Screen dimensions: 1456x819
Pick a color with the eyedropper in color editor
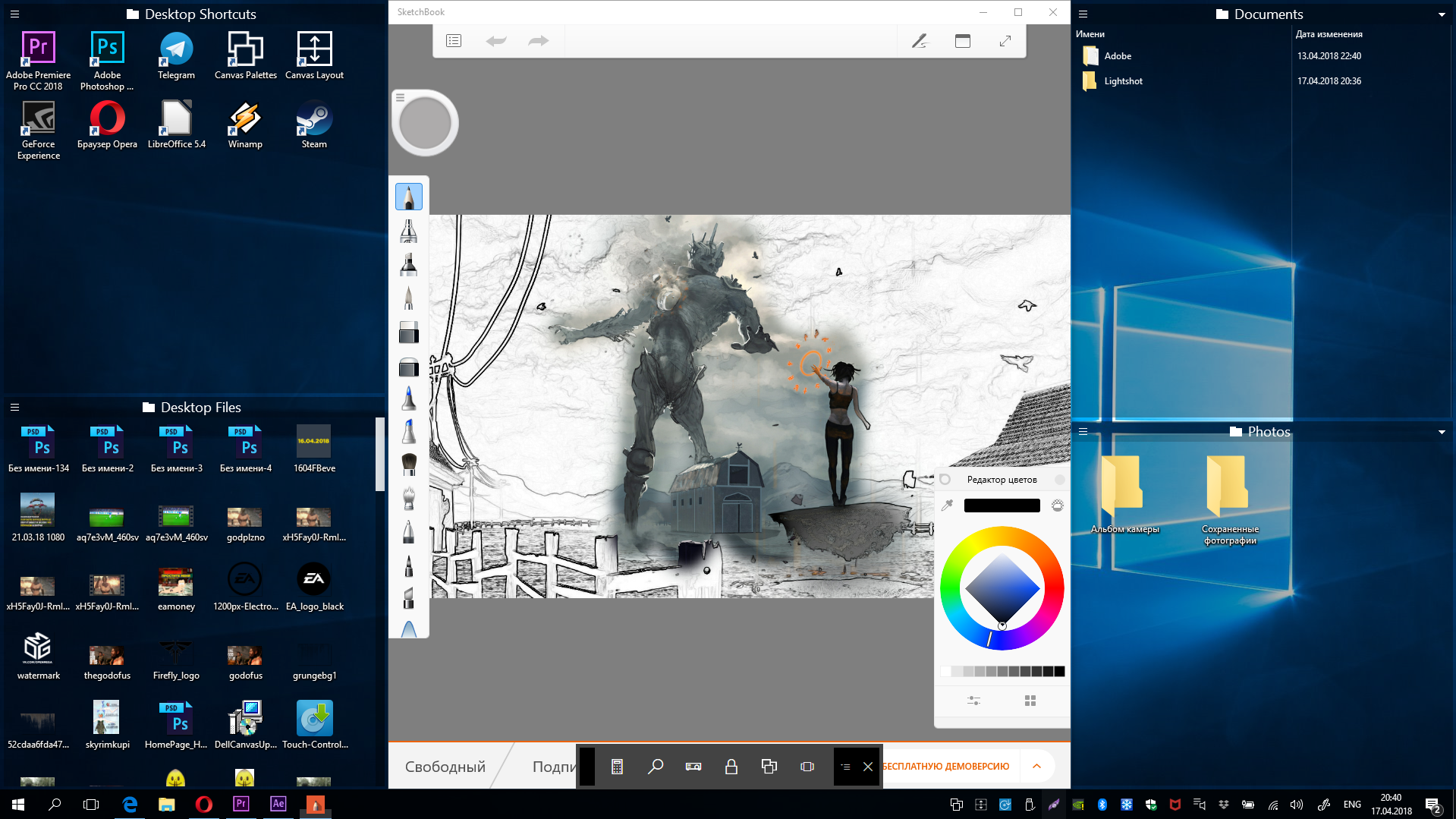point(947,506)
